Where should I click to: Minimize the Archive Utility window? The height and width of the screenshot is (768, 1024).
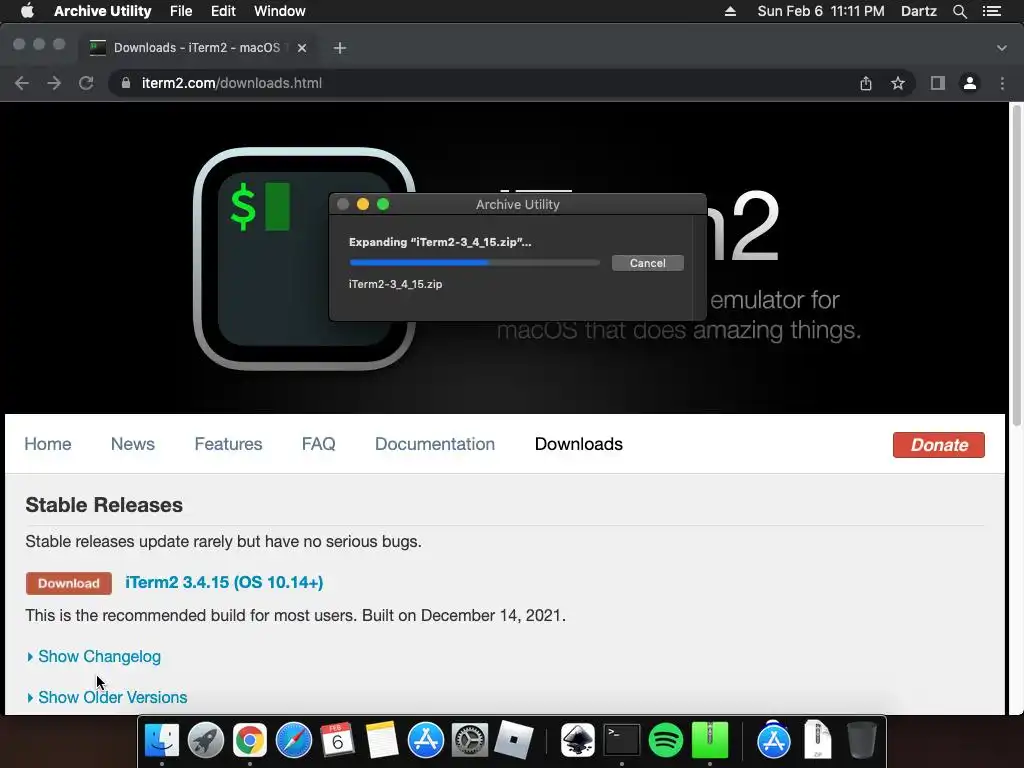[363, 204]
